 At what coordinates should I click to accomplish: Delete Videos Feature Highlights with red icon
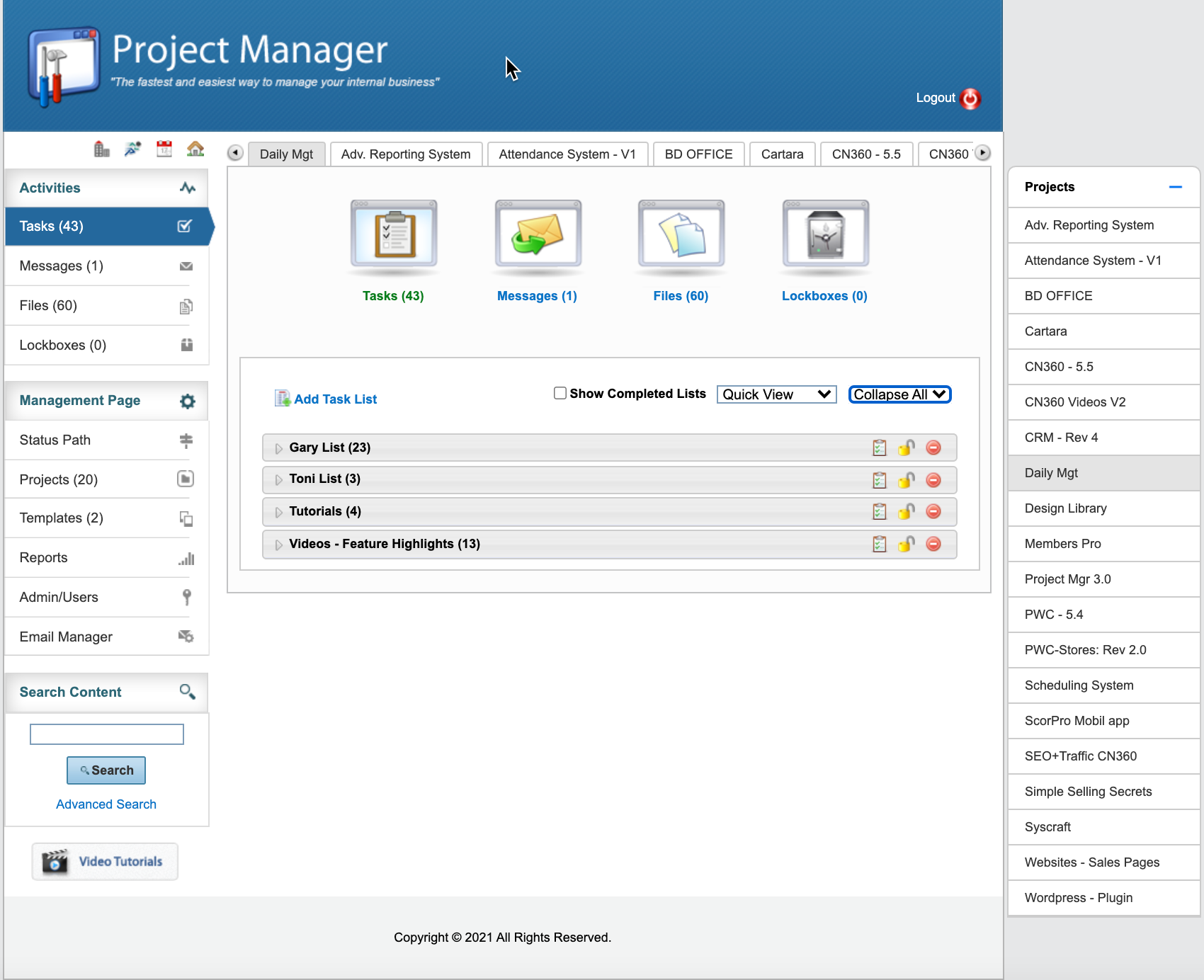pyautogui.click(x=933, y=544)
